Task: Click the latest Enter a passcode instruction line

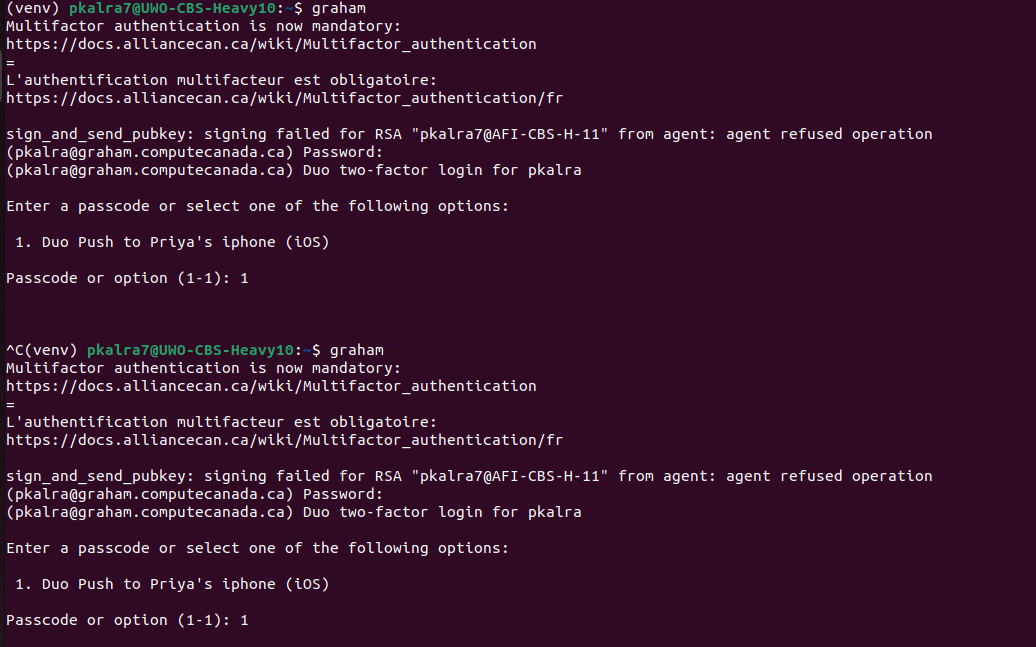Action: [257, 548]
